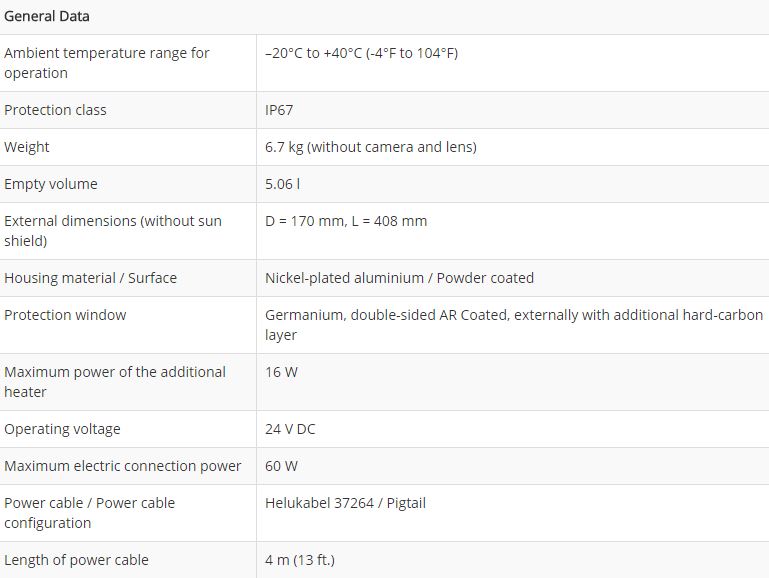This screenshot has width=769, height=578.
Task: Click the Helukabel 37264 / Pigtail value
Action: 345,503
